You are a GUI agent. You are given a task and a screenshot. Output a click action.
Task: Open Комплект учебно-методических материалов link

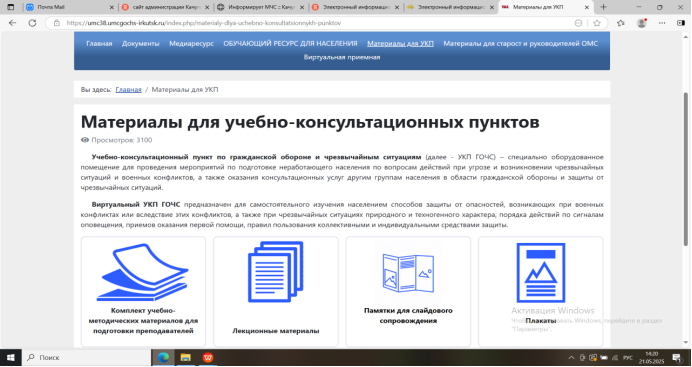(x=143, y=321)
